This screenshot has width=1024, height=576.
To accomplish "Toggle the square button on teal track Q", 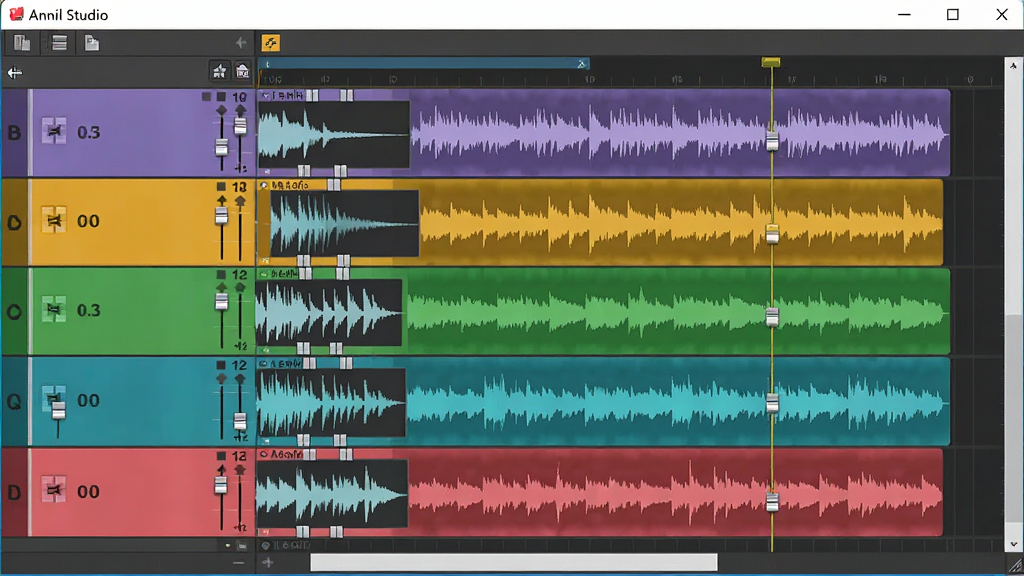I will (221, 364).
